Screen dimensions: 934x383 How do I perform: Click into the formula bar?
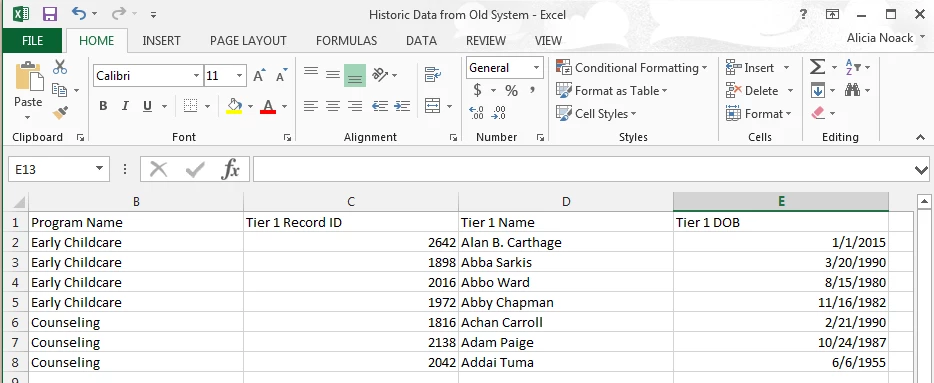click(583, 170)
